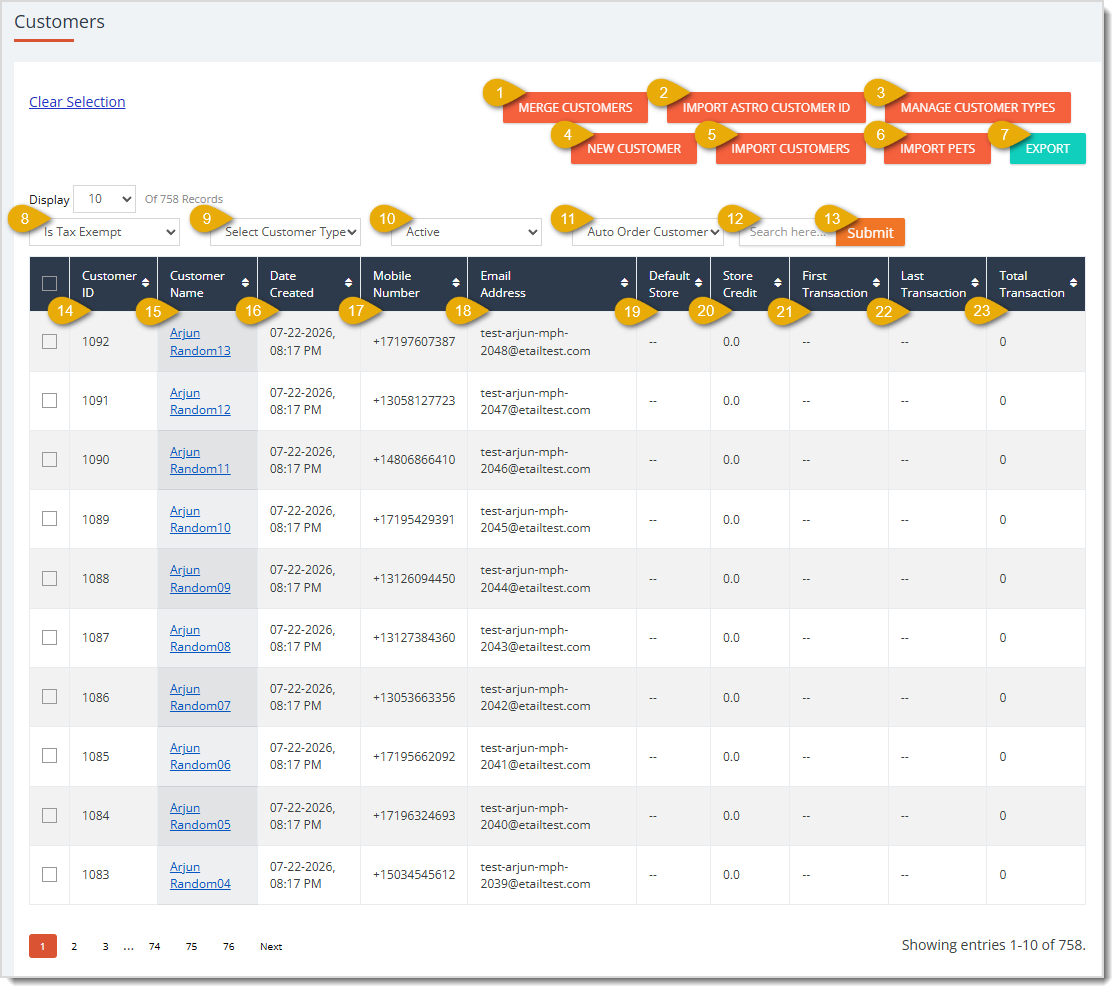Select checkbox for customer 1086
Screen dimensions: 1119x993
click(x=49, y=697)
